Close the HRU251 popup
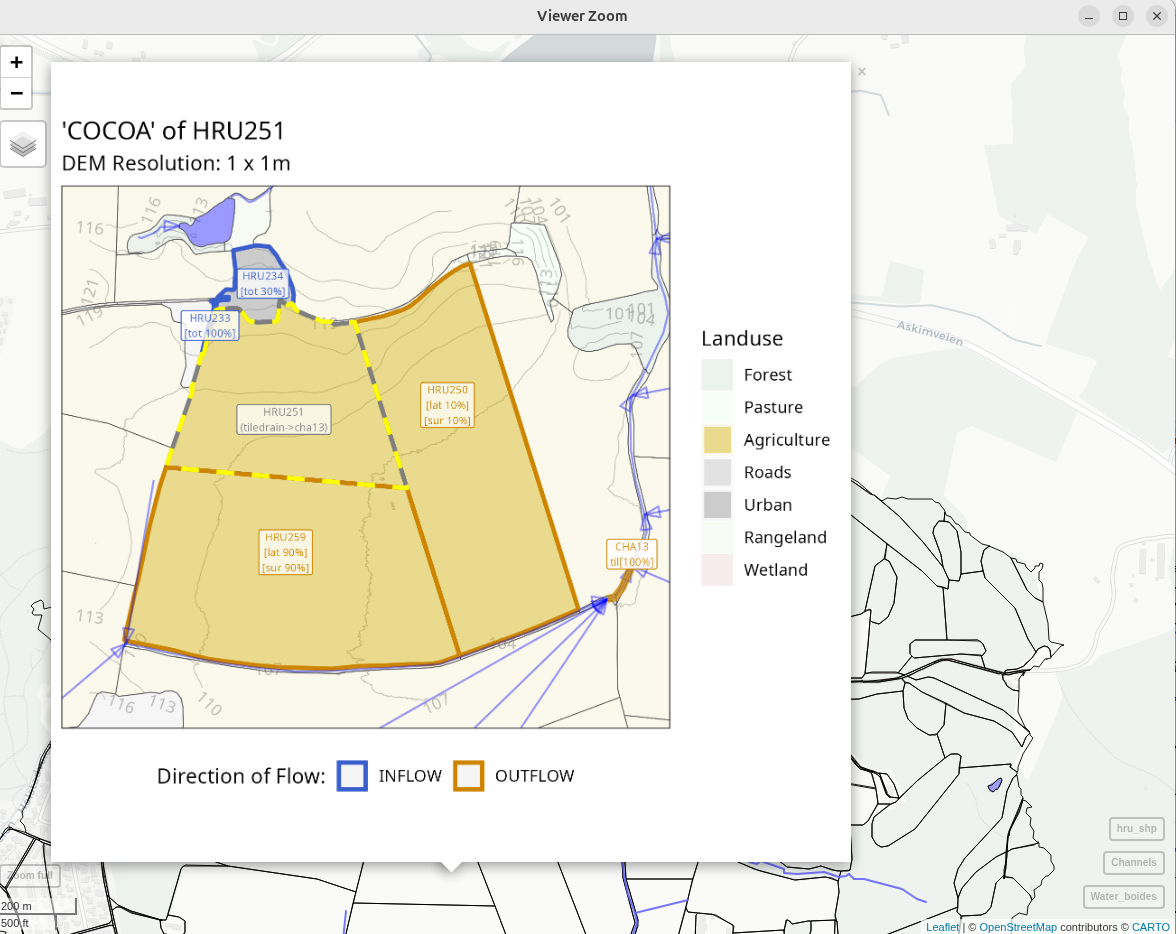Viewport: 1176px width, 934px height. pos(861,72)
